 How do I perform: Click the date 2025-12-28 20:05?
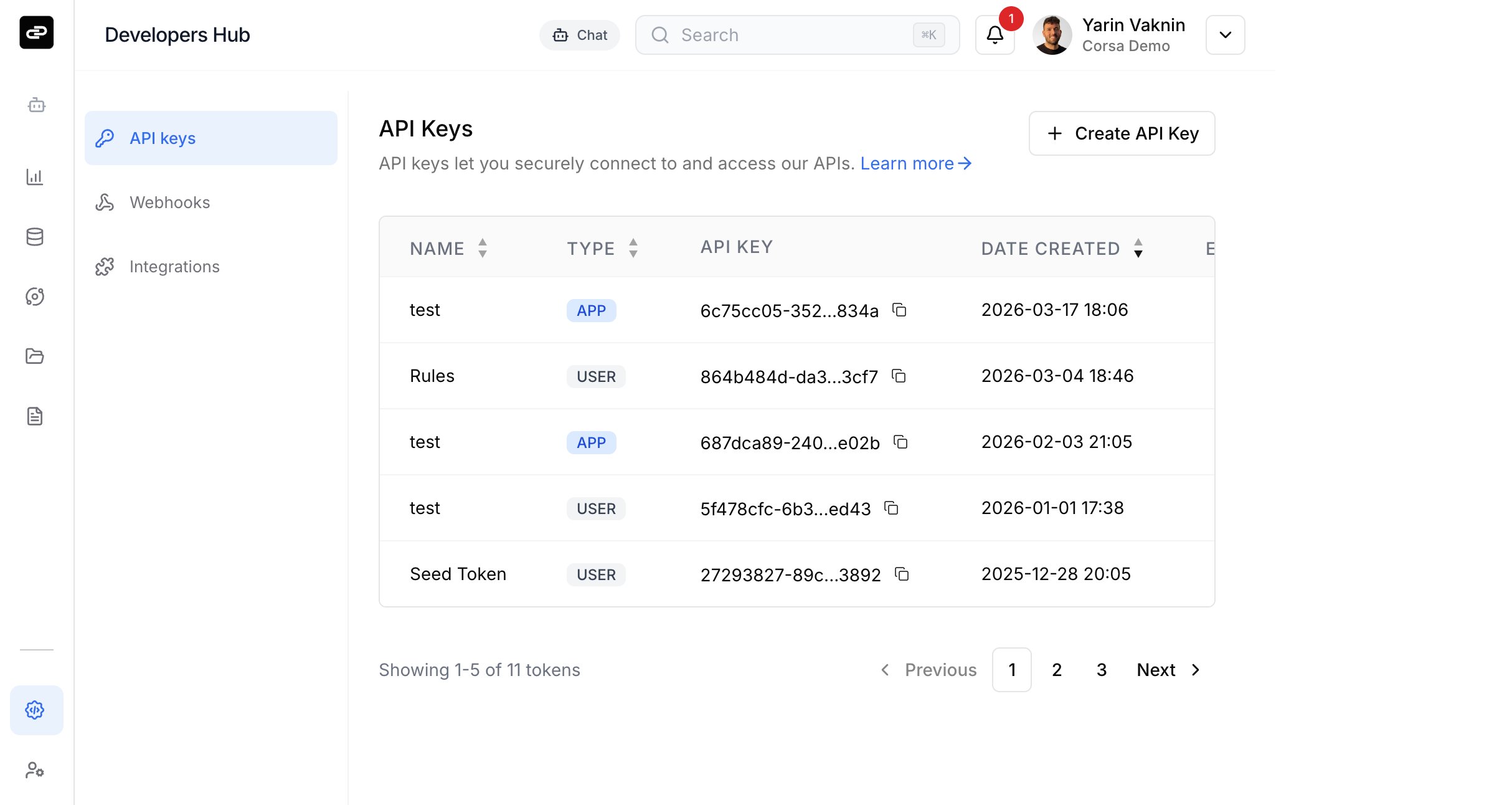[x=1056, y=574]
